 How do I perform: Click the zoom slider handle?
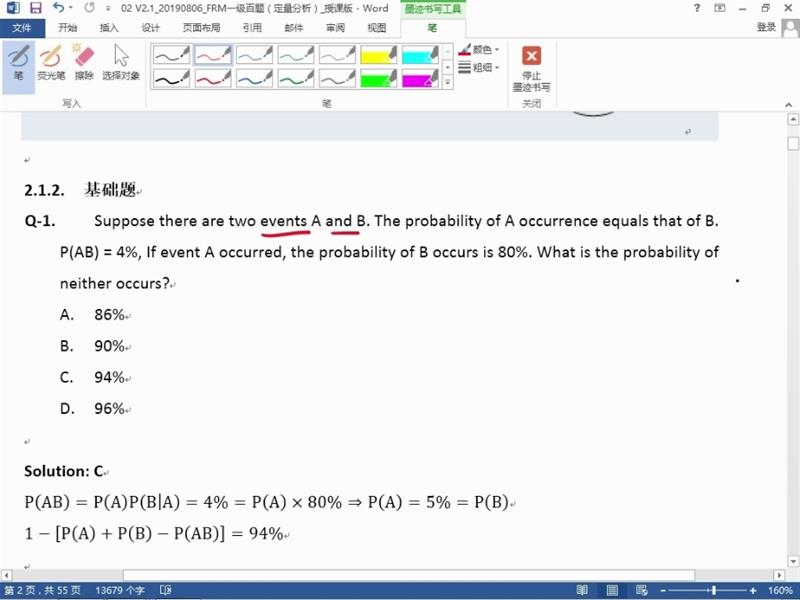coord(714,591)
